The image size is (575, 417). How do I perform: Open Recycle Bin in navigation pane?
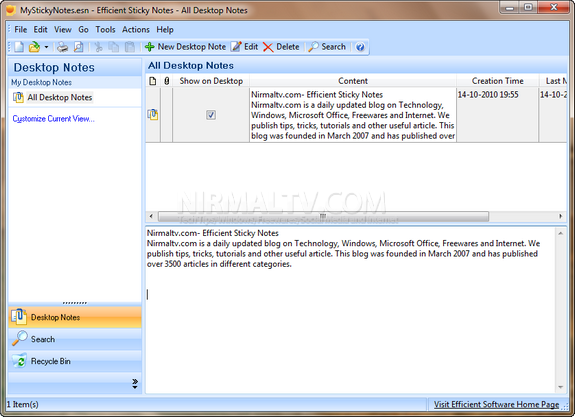coord(75,361)
